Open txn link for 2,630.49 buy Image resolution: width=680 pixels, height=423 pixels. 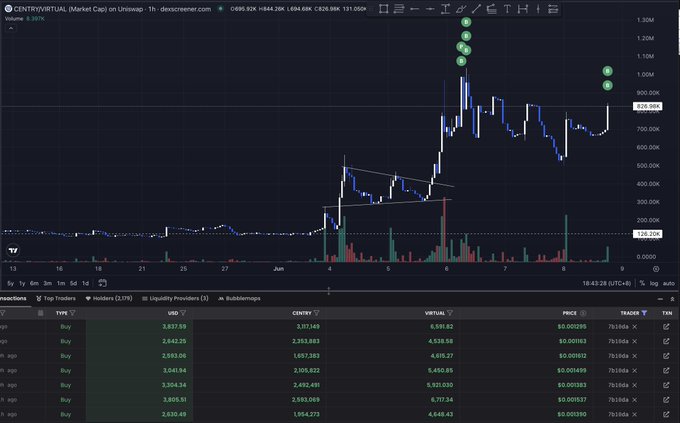pos(666,414)
